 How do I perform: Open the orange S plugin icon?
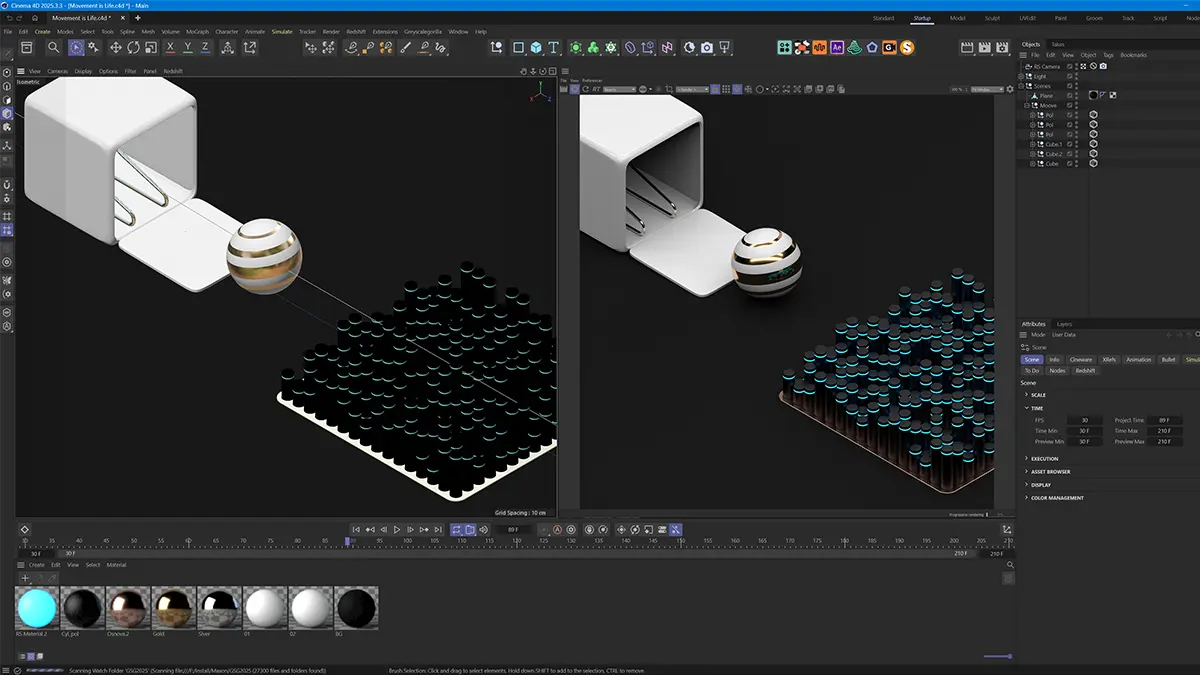907,47
